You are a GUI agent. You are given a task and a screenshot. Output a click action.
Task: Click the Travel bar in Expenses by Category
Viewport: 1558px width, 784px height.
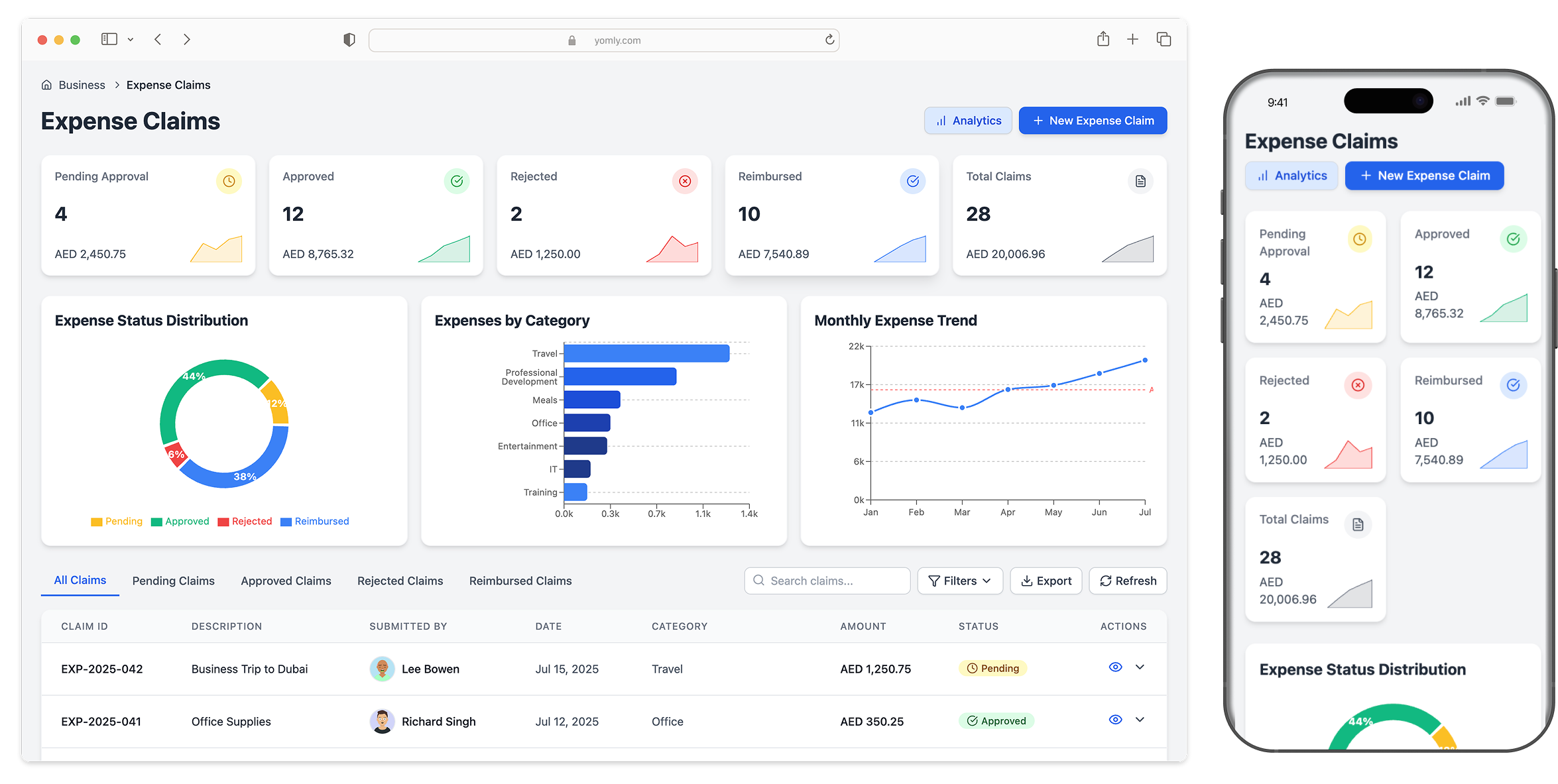(x=646, y=353)
